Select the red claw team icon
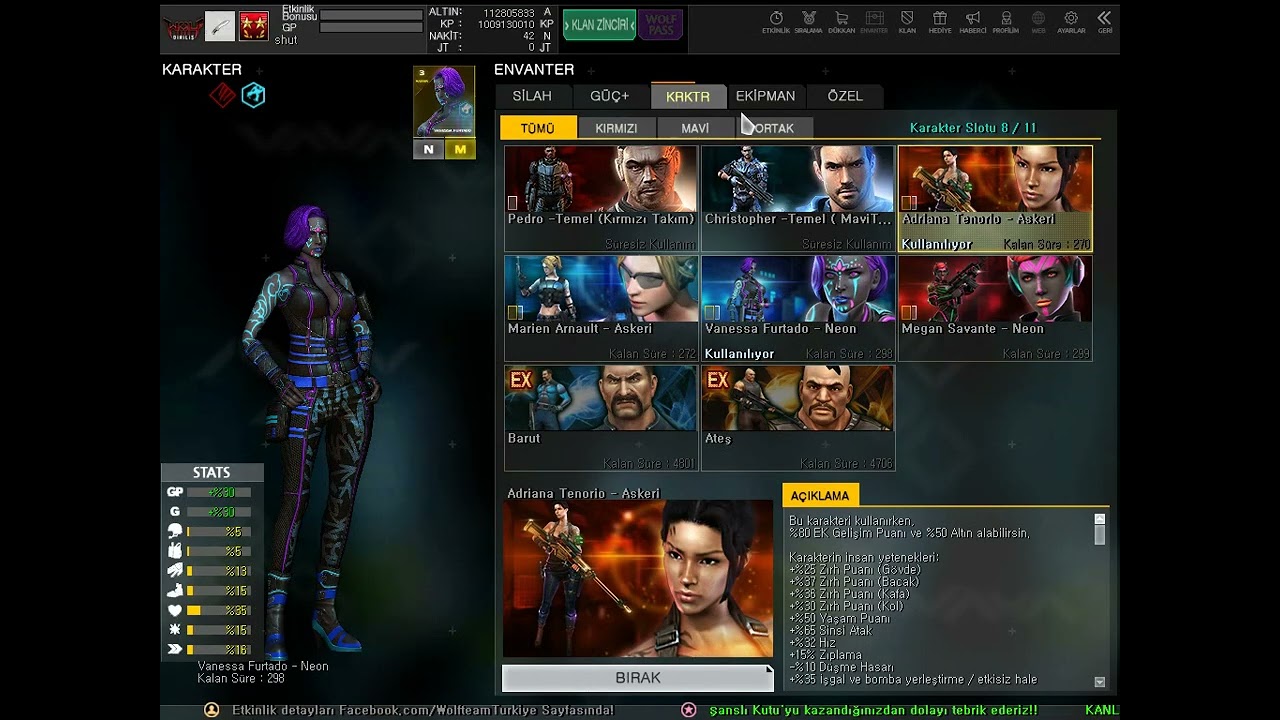 coord(222,95)
